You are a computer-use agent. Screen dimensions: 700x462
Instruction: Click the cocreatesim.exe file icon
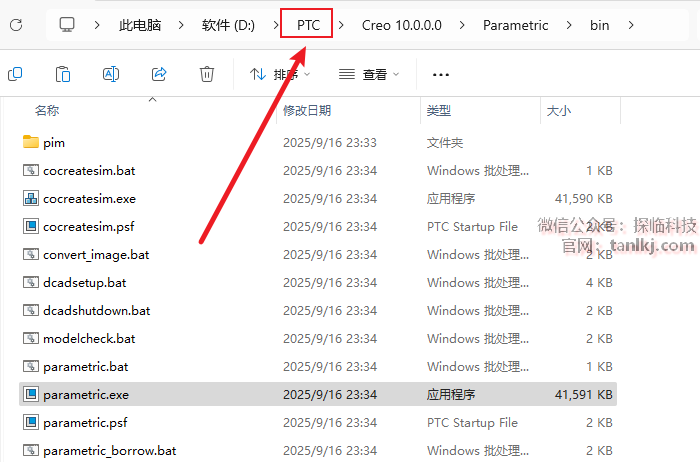[x=31, y=198]
